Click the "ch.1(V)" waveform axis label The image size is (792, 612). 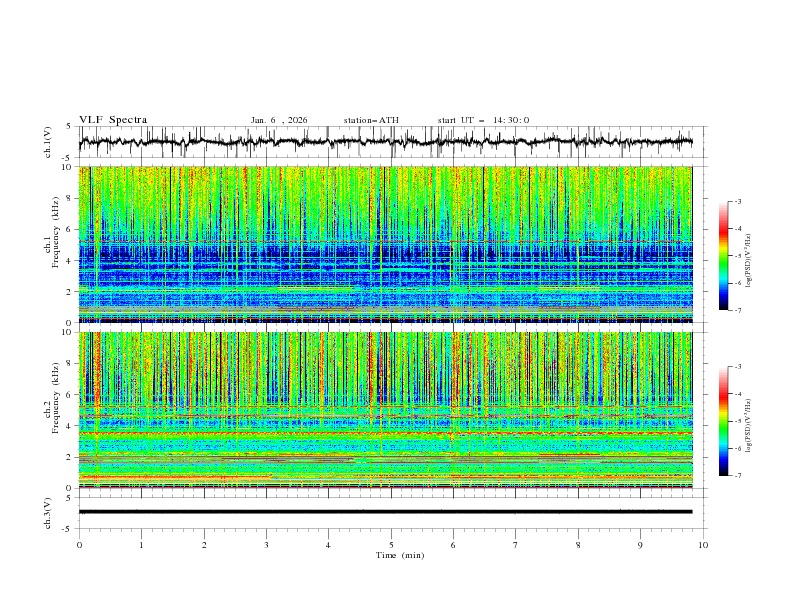click(47, 142)
